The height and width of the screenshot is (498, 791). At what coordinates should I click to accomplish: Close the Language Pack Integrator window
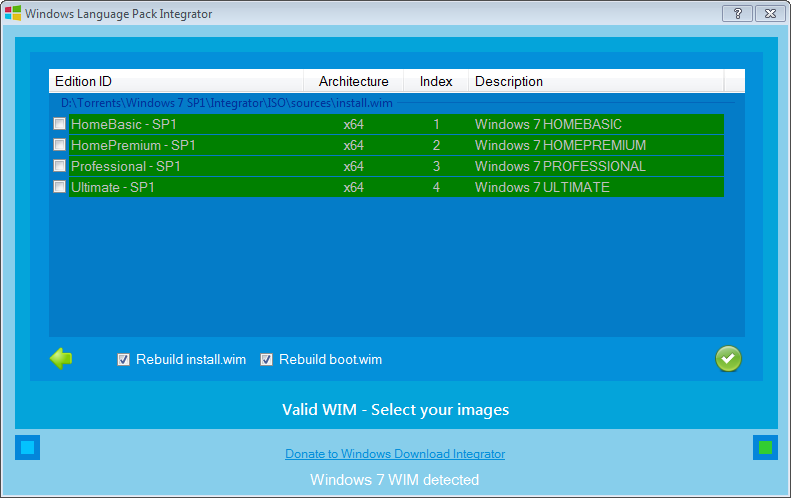[770, 14]
